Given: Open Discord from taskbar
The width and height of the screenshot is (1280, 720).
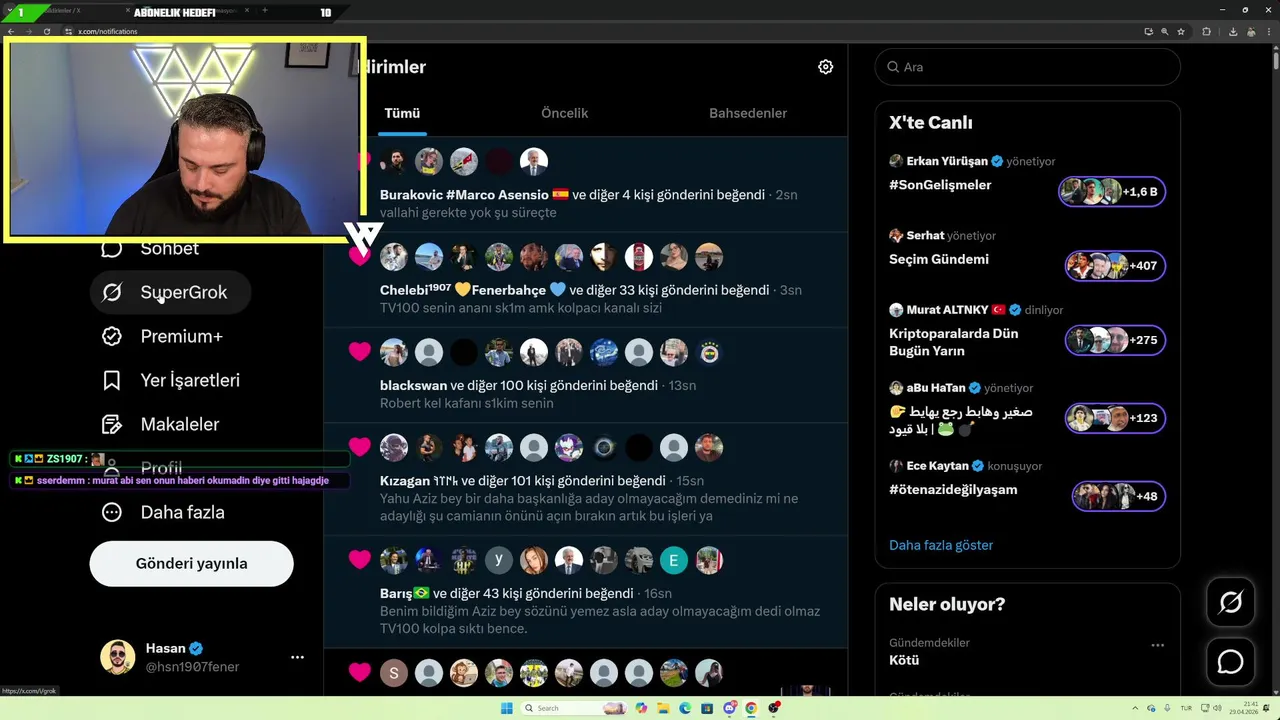Looking at the screenshot, I should pos(730,708).
